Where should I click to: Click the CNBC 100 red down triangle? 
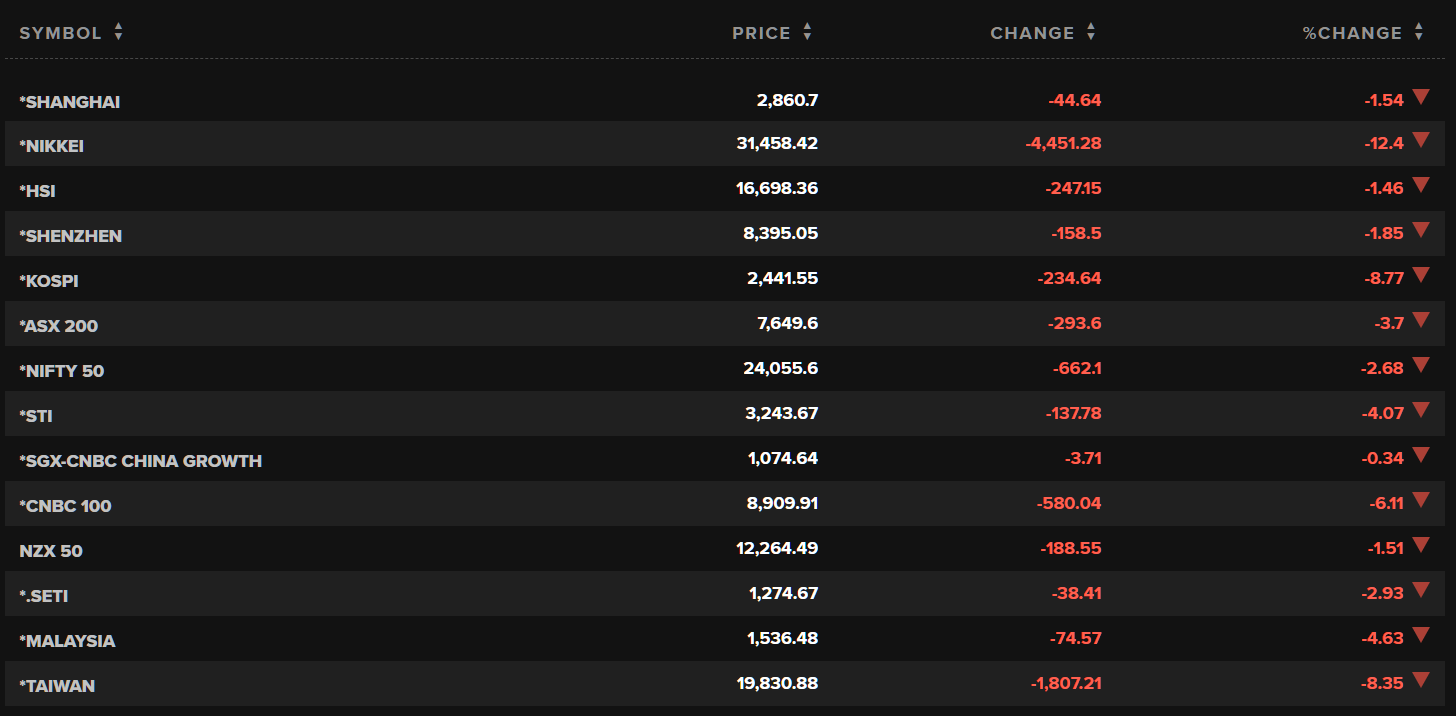tap(1421, 501)
